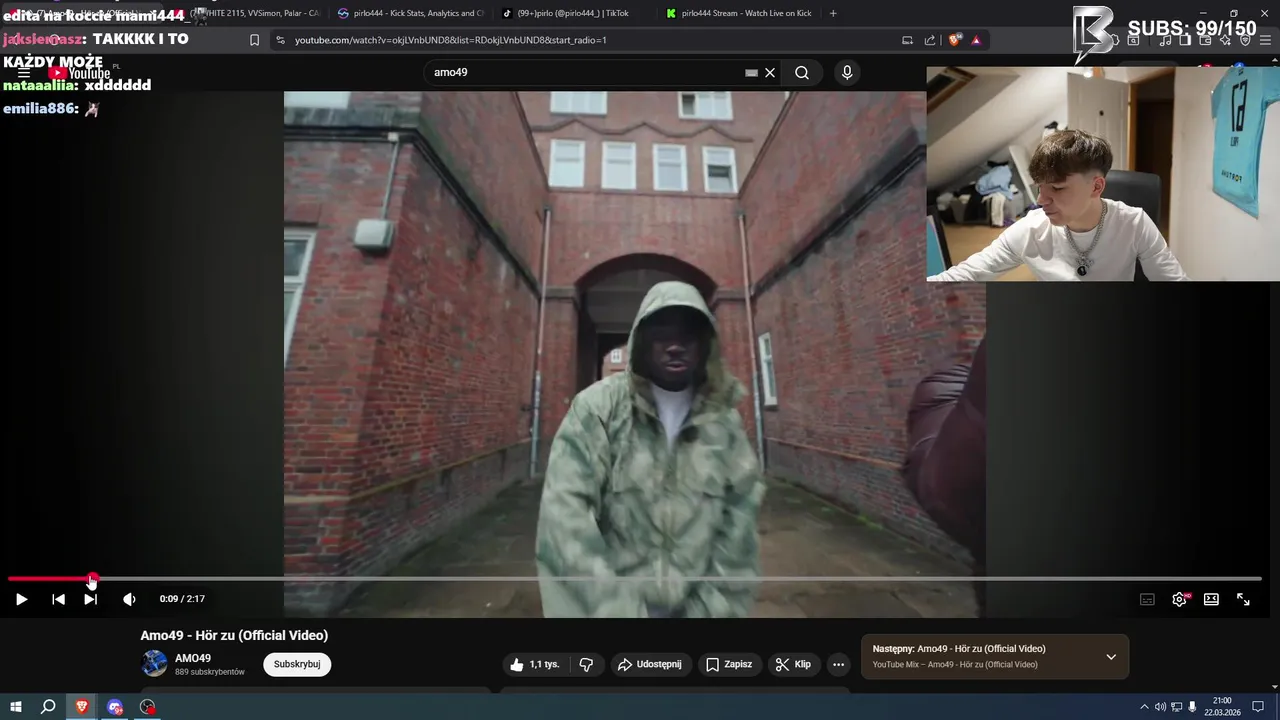Click the Udostępnij share button
Viewport: 1280px width, 720px height.
649,664
